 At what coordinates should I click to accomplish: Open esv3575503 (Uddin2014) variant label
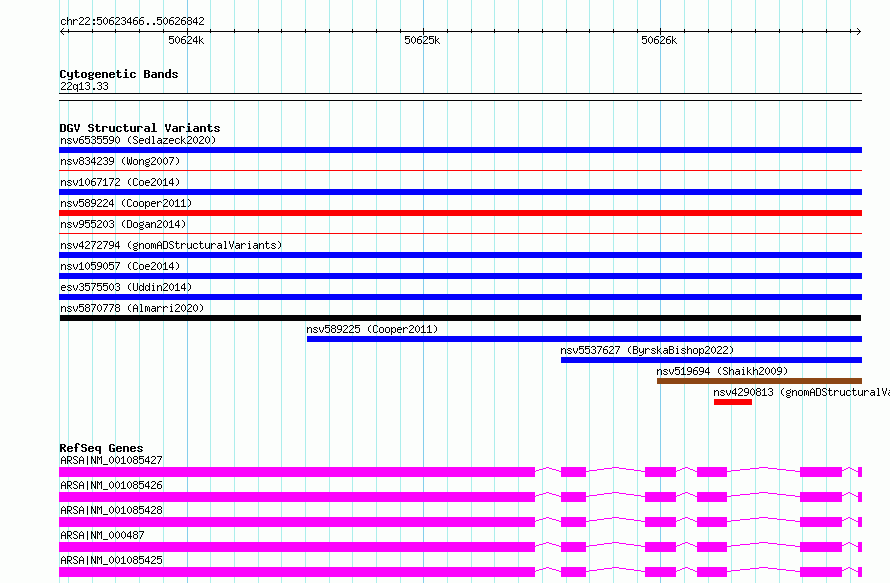coord(126,287)
